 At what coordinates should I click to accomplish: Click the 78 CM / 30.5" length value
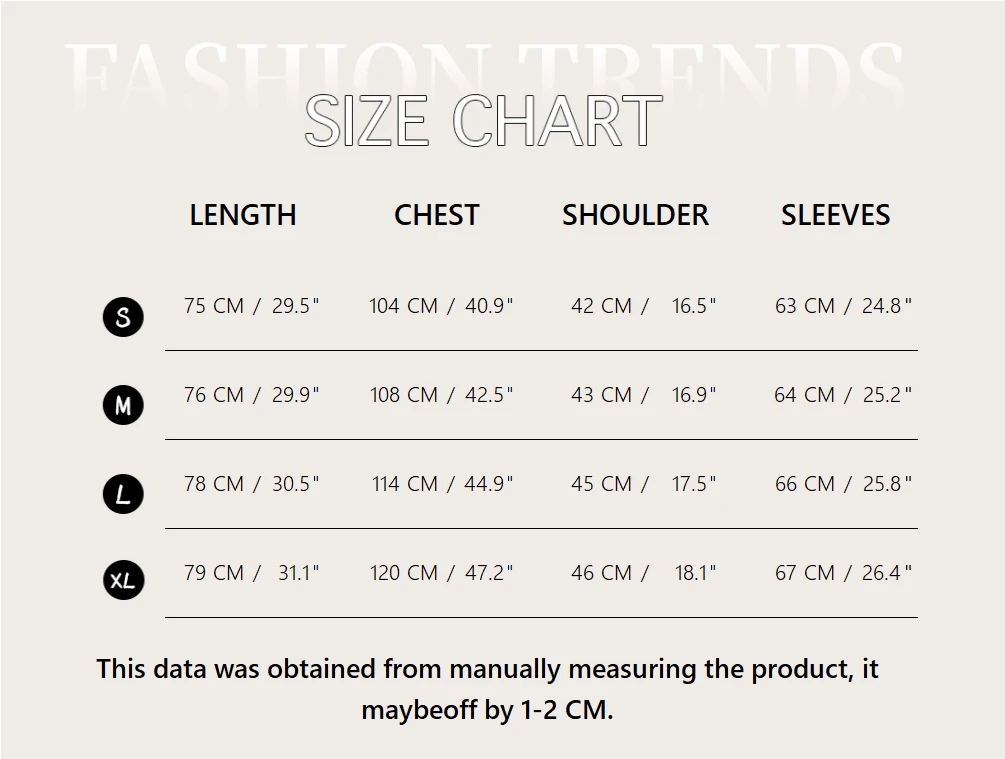click(251, 484)
